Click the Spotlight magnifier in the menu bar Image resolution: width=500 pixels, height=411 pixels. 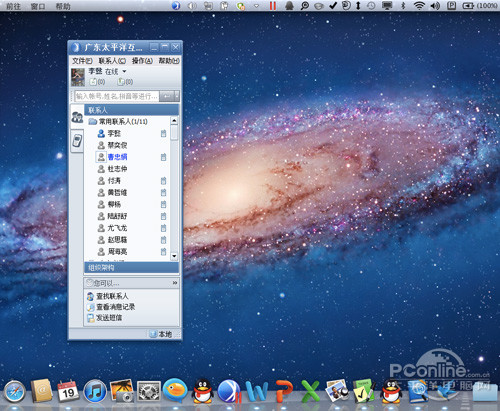(304, 6)
